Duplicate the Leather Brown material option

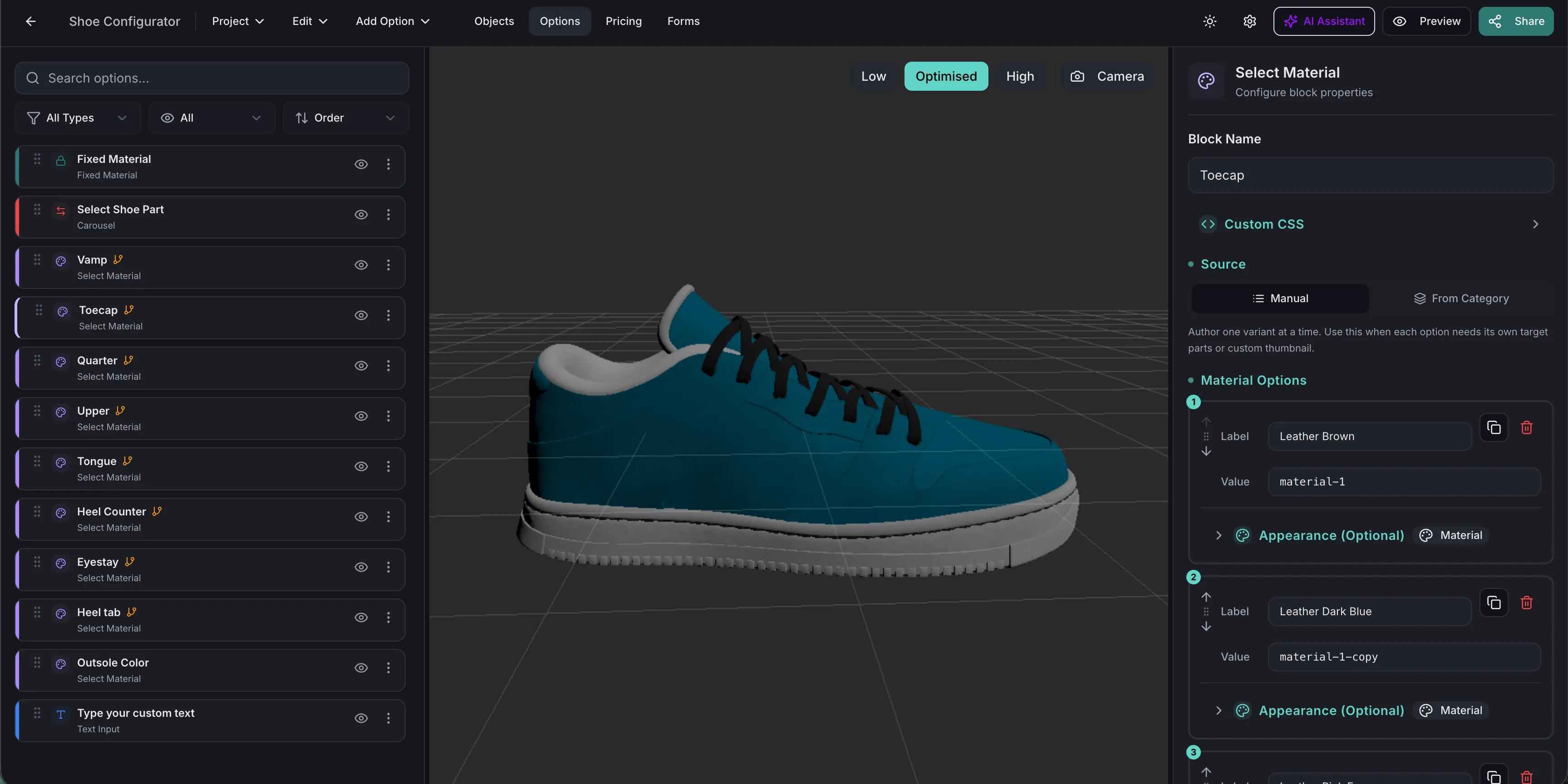[x=1494, y=427]
